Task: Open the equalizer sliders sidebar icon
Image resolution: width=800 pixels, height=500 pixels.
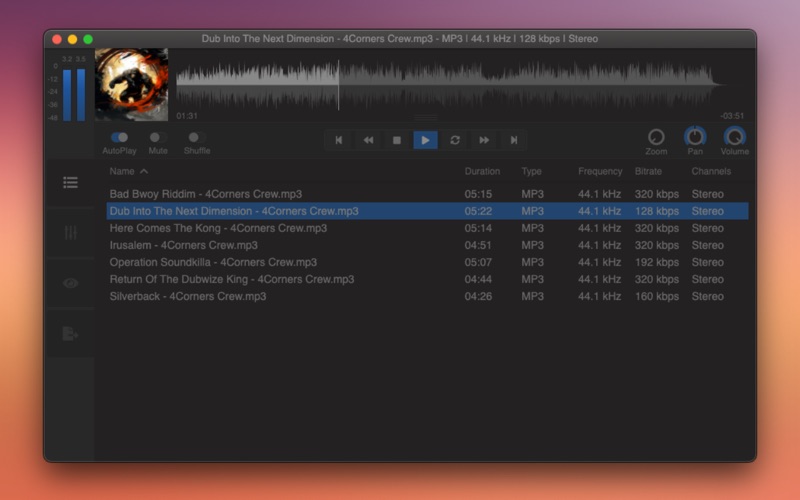Action: (x=70, y=233)
